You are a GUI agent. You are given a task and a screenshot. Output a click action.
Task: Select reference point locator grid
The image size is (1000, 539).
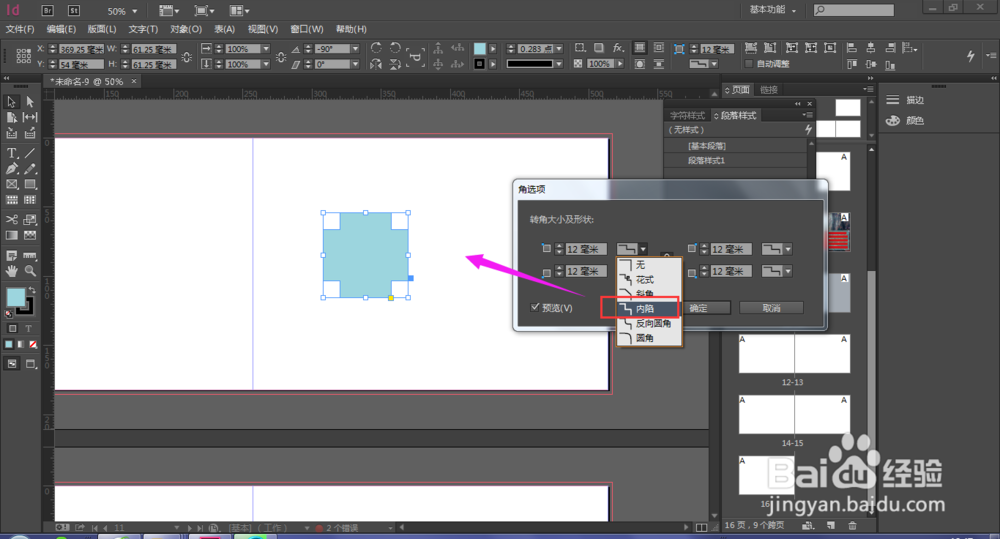(24, 56)
